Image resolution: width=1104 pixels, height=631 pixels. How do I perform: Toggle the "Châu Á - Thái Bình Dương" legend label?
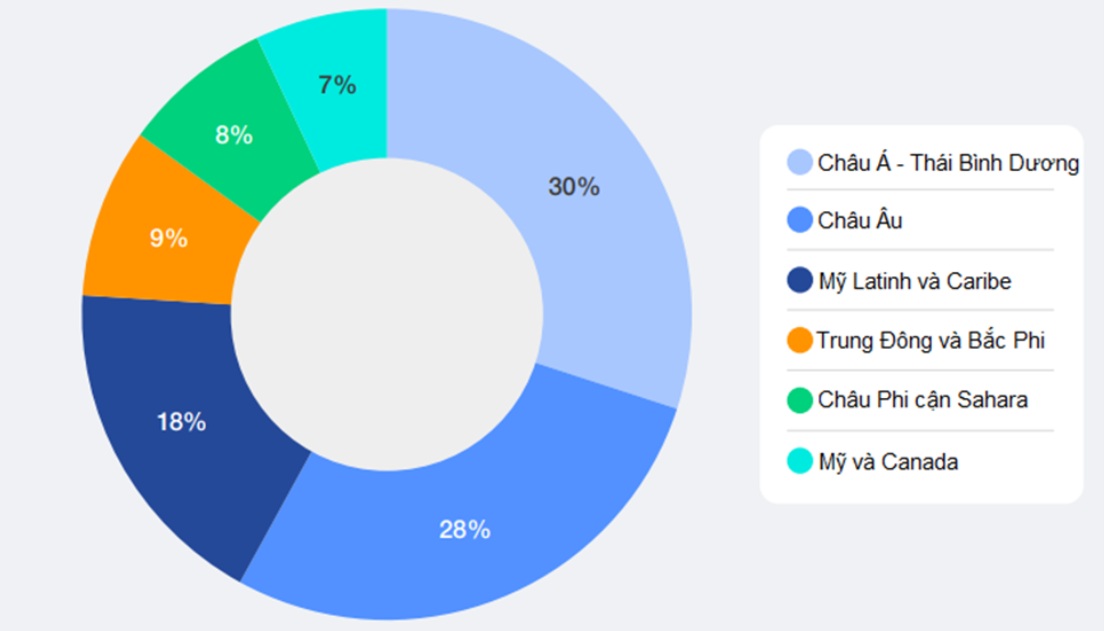pyautogui.click(x=948, y=162)
